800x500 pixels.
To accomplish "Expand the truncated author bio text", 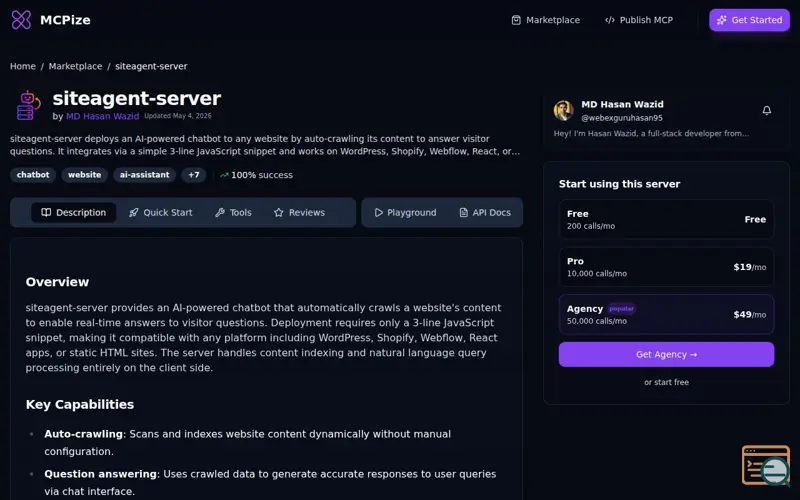I will click(x=652, y=134).
